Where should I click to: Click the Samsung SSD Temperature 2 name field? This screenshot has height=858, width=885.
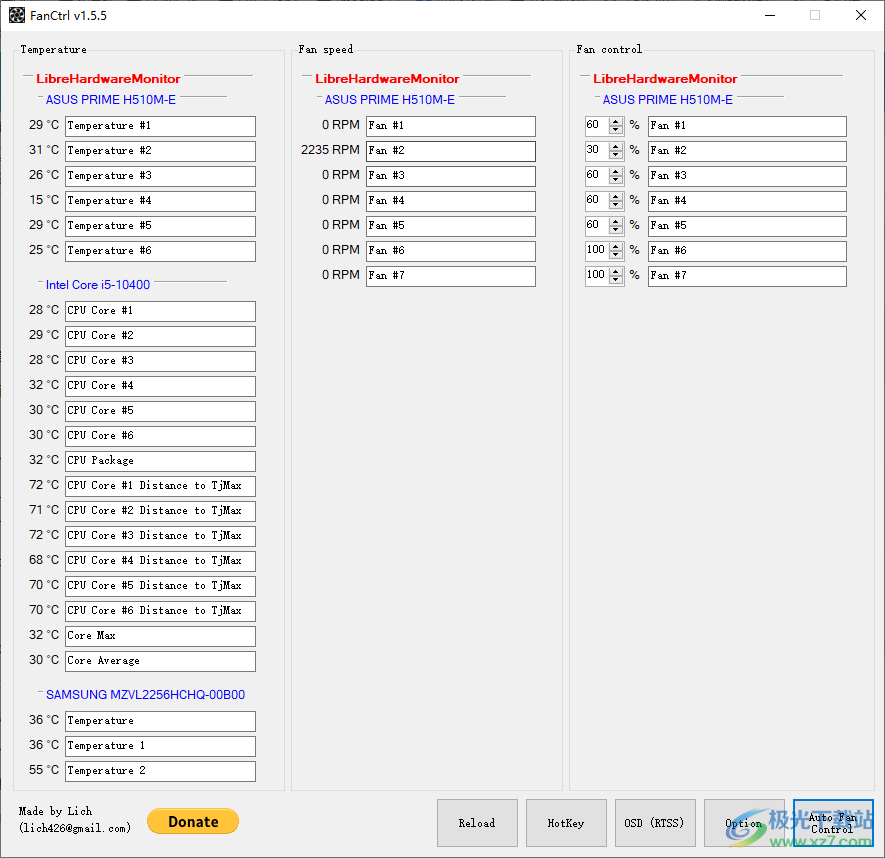point(160,771)
